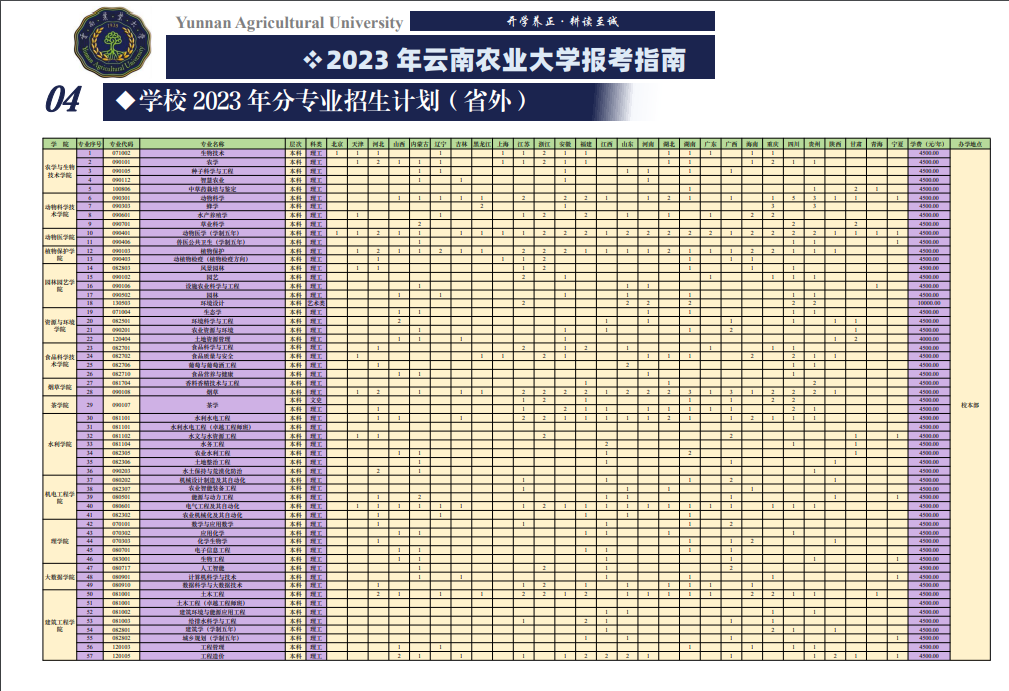Click the '黑龙江' province column header
Screen dimensions: 1009x691
[482, 144]
